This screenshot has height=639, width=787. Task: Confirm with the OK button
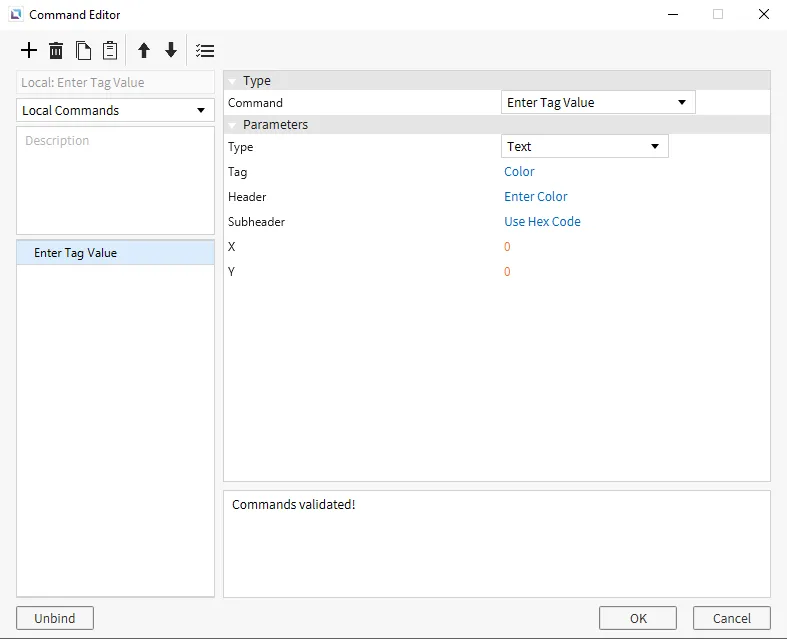[638, 618]
